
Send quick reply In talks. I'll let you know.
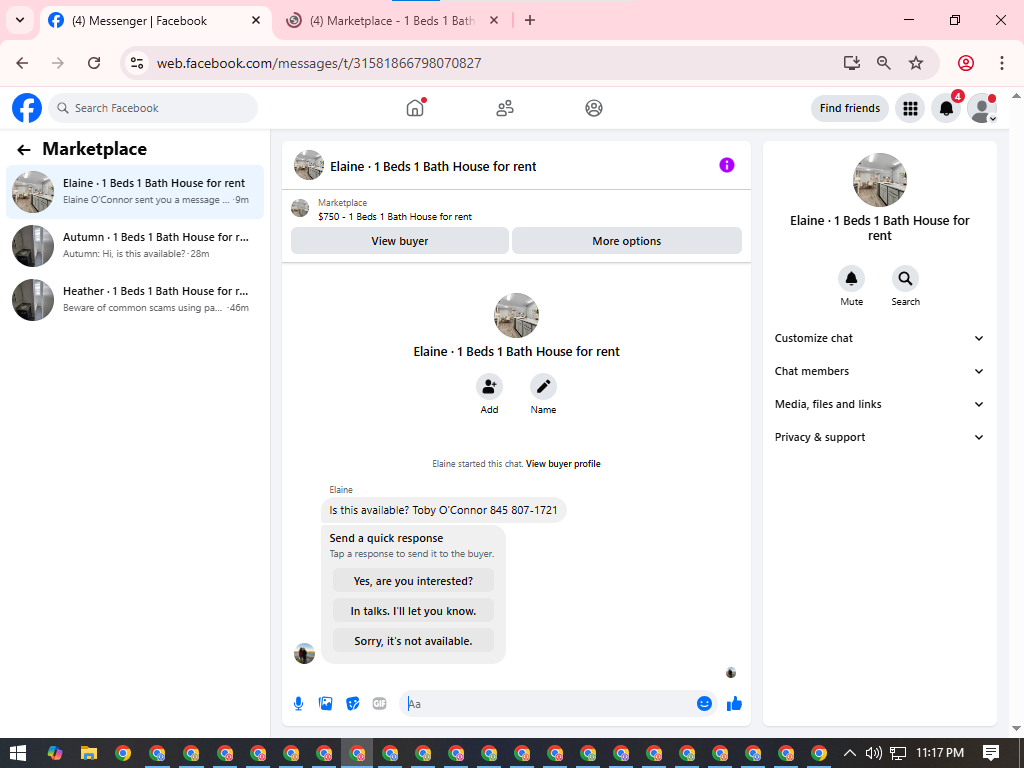click(413, 611)
